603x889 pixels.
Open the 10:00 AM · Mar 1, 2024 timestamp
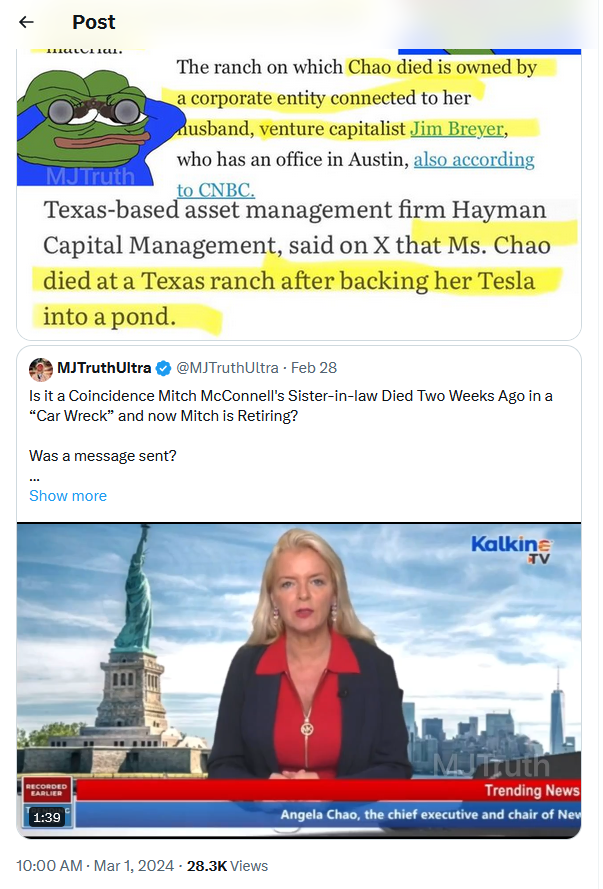[x=95, y=866]
